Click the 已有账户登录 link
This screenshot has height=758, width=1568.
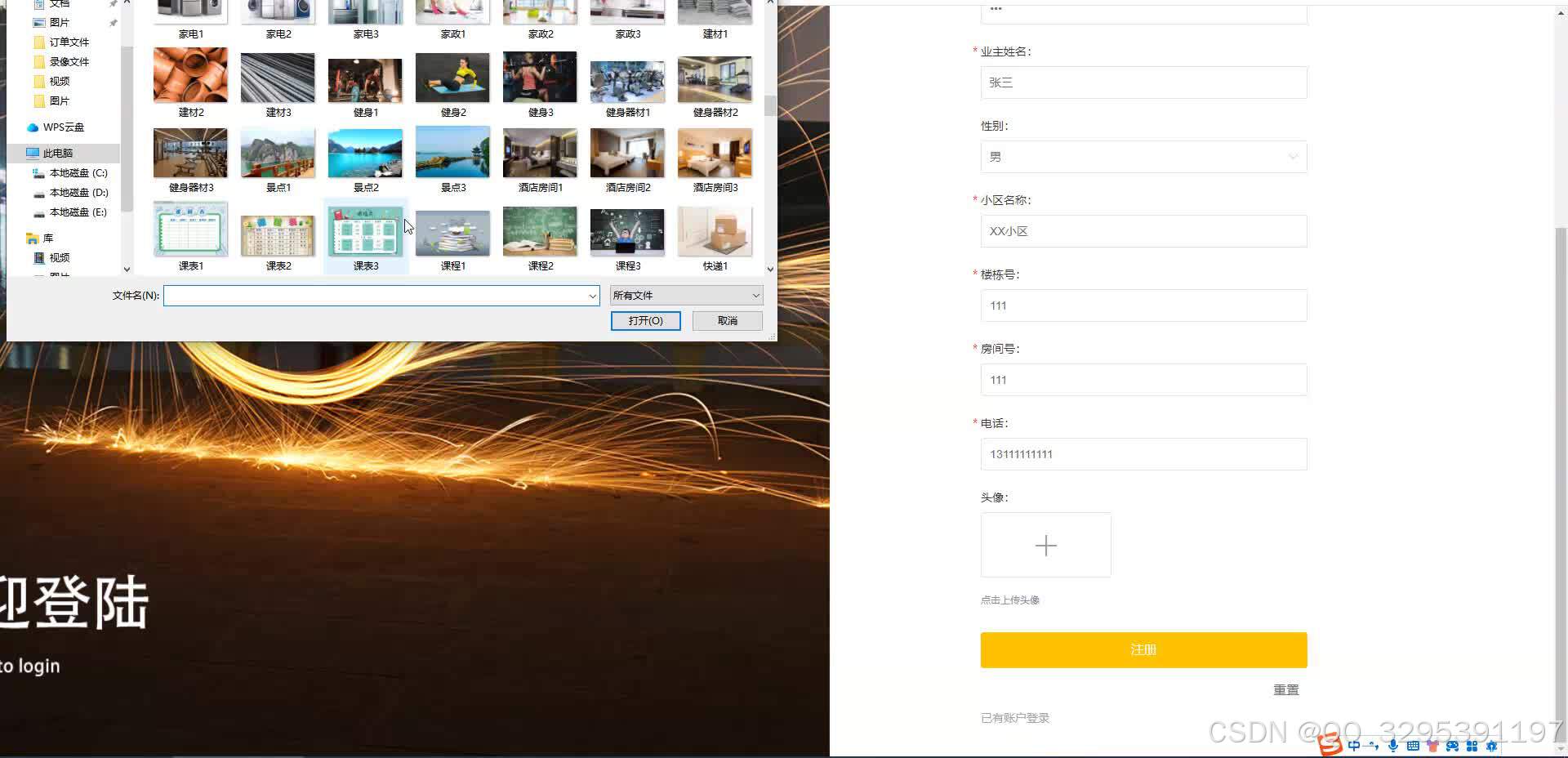pos(1014,717)
